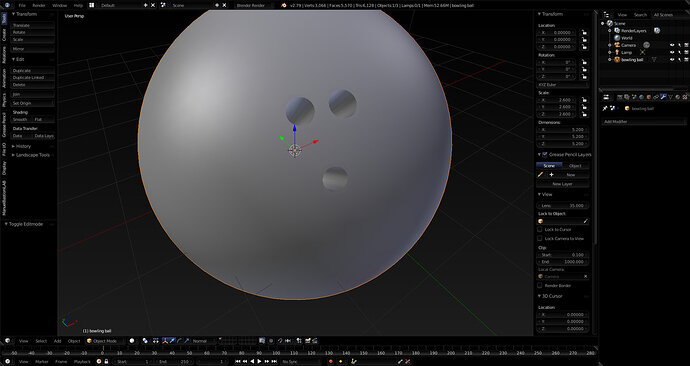
Task: Expand the Camera item in outliner
Action: [609, 45]
